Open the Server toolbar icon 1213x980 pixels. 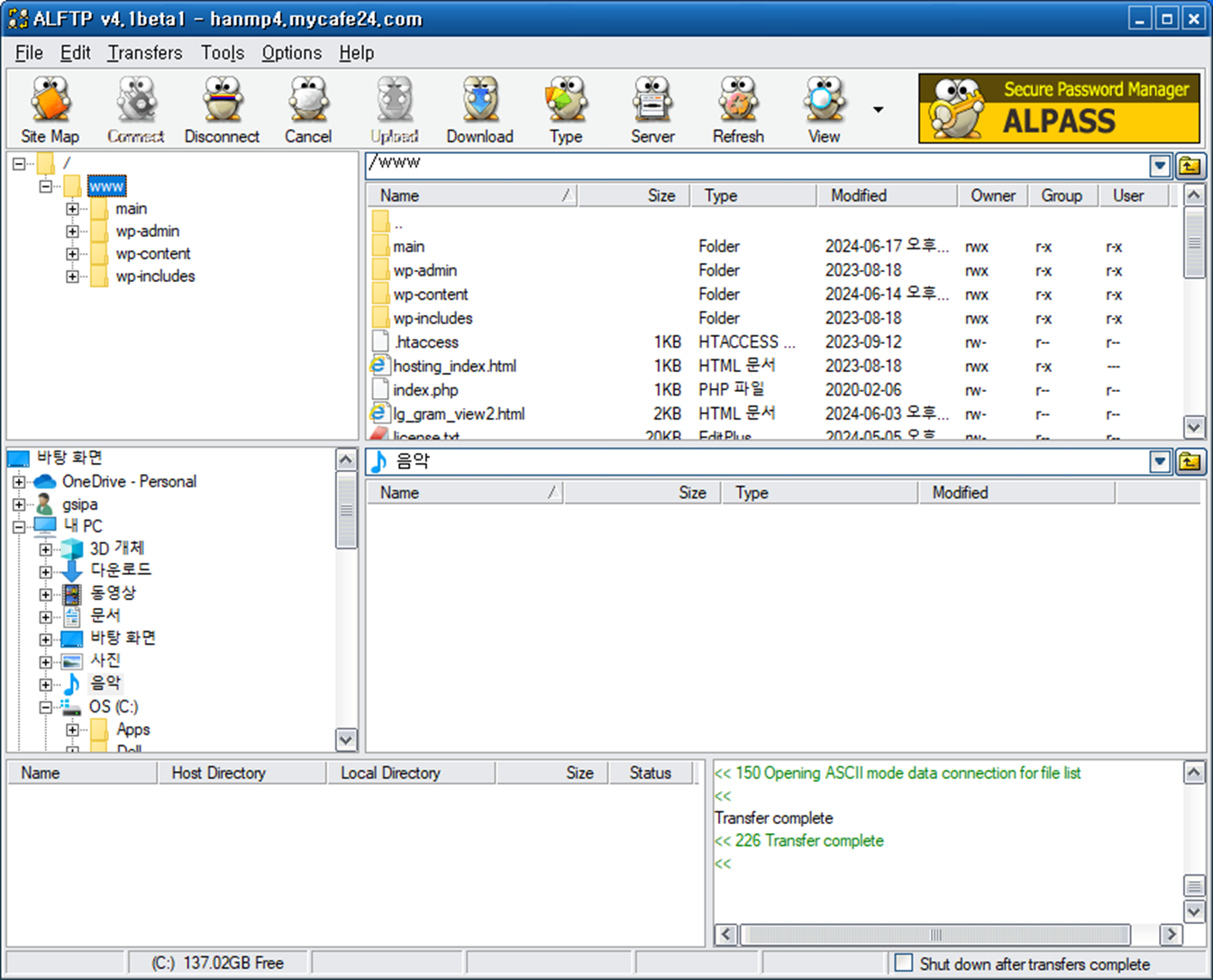[652, 108]
